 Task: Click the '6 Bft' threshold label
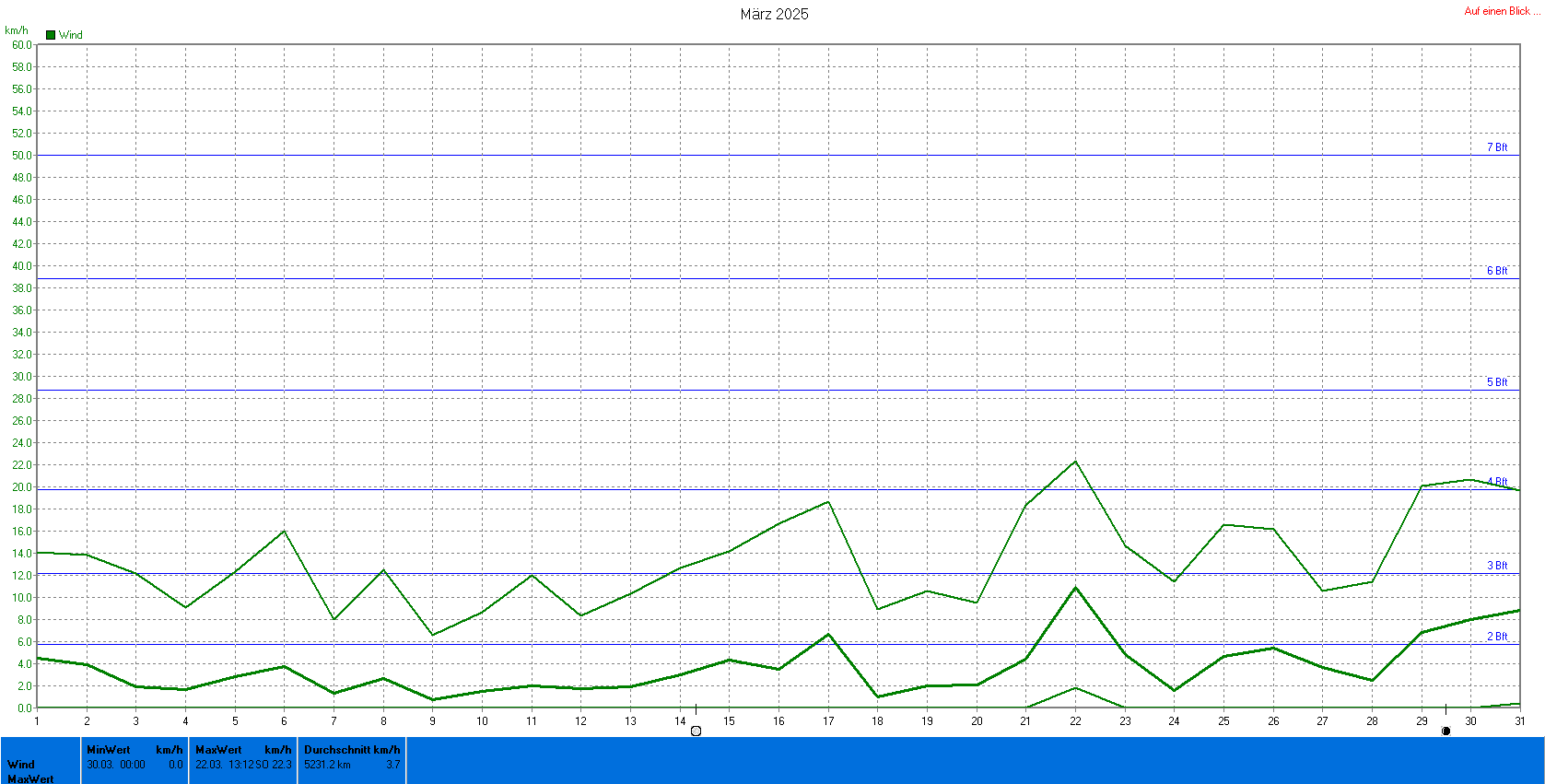1497,271
